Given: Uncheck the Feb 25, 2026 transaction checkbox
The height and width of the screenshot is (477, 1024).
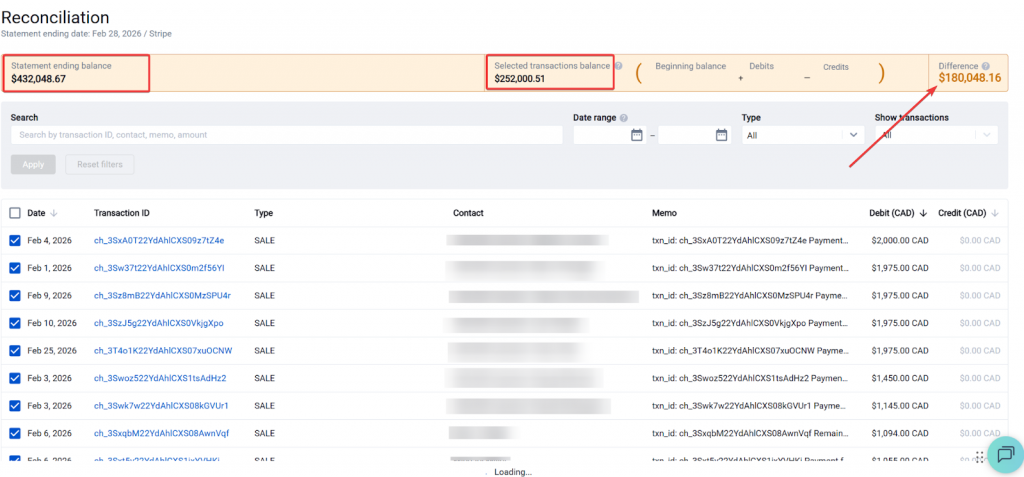Looking at the screenshot, I should point(15,351).
